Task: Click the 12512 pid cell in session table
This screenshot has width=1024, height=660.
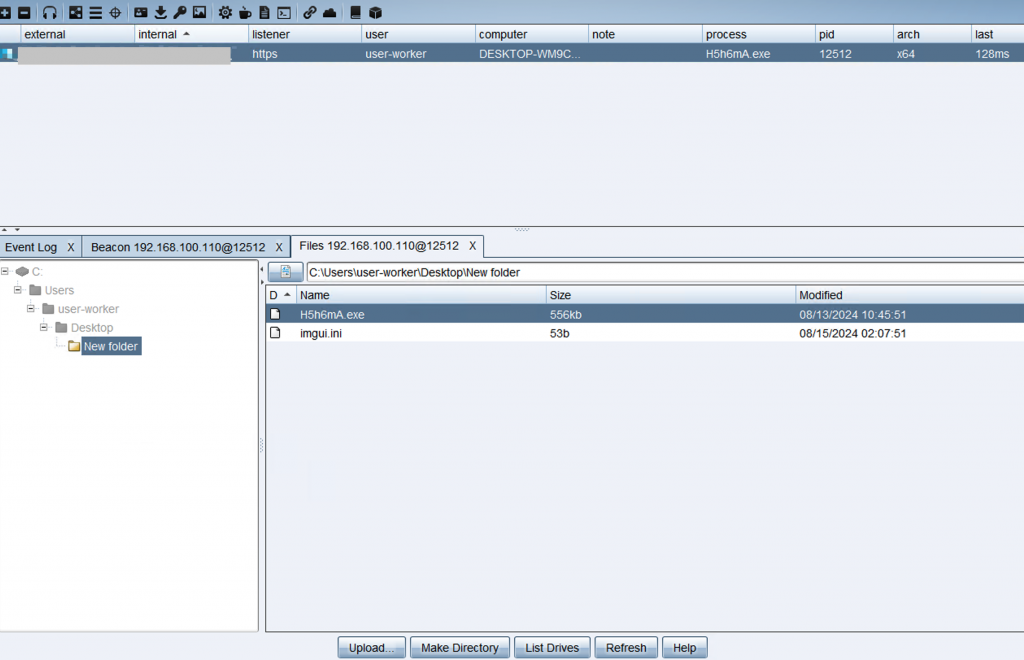Action: pyautogui.click(x=835, y=54)
